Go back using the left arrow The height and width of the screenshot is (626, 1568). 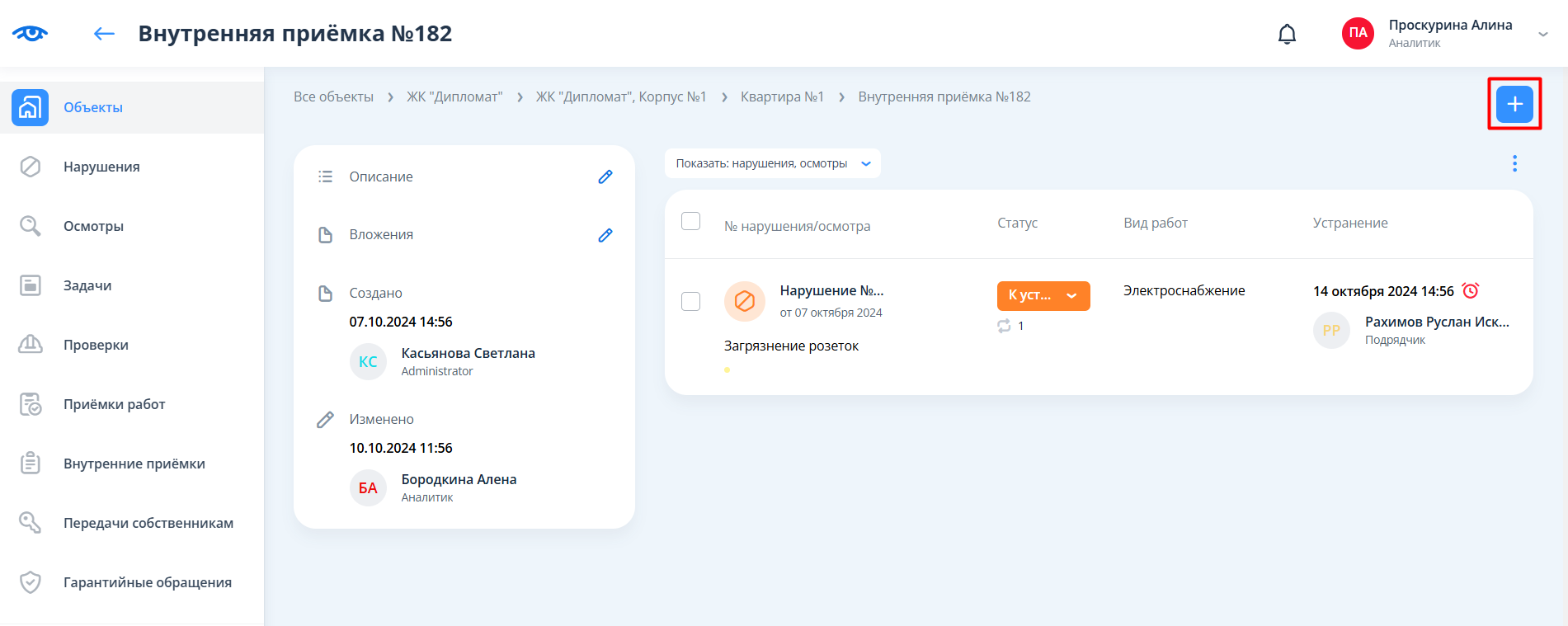pyautogui.click(x=104, y=34)
